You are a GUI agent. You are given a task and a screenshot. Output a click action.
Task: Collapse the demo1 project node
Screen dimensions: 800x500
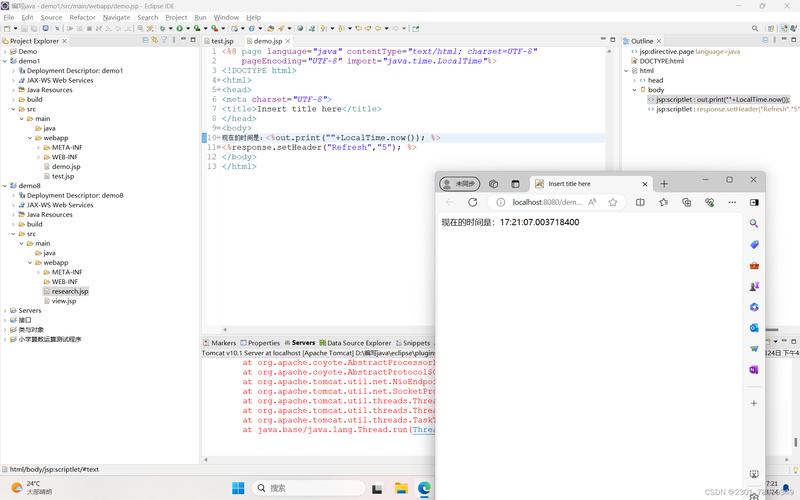(x=5, y=61)
